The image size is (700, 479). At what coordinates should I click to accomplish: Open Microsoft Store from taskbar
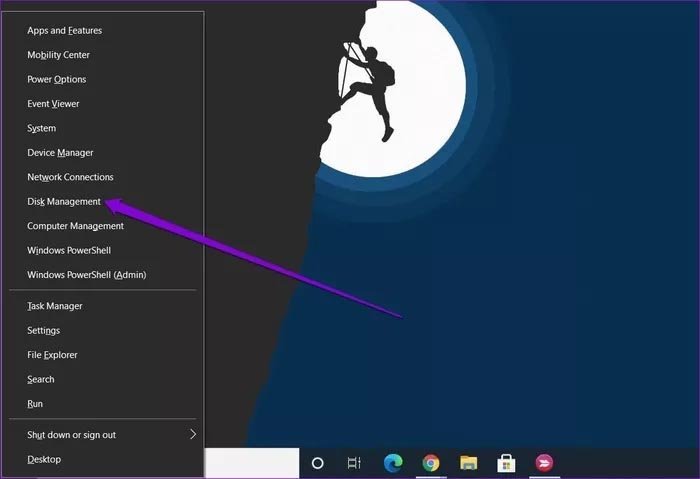506,463
